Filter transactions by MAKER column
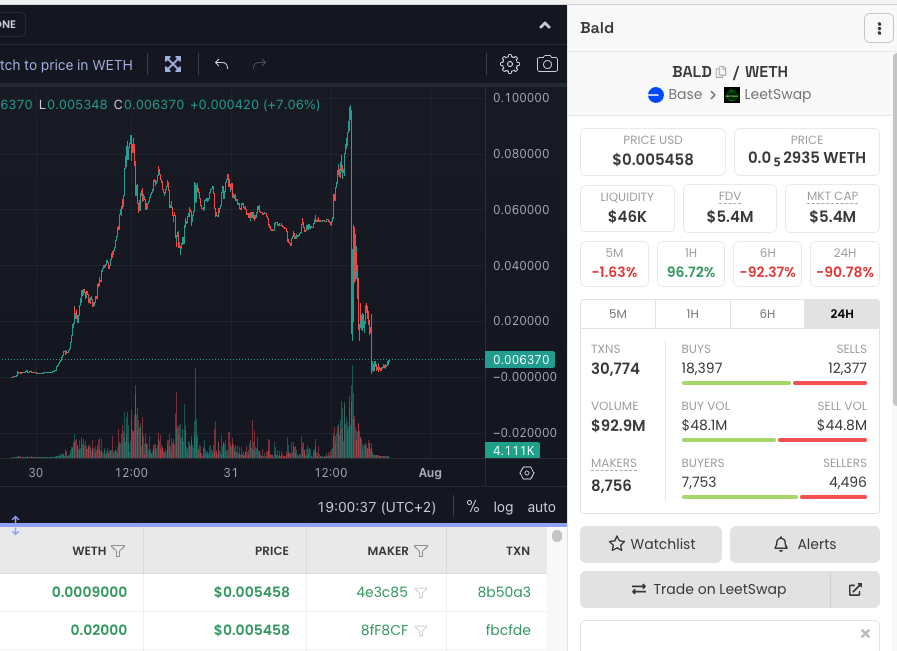 [x=420, y=551]
